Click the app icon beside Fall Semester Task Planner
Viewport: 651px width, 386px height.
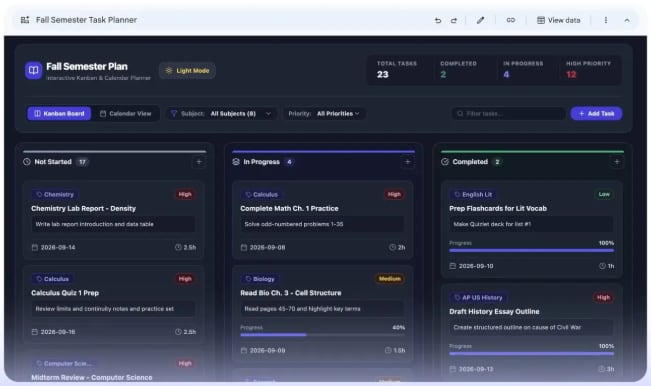pyautogui.click(x=25, y=20)
